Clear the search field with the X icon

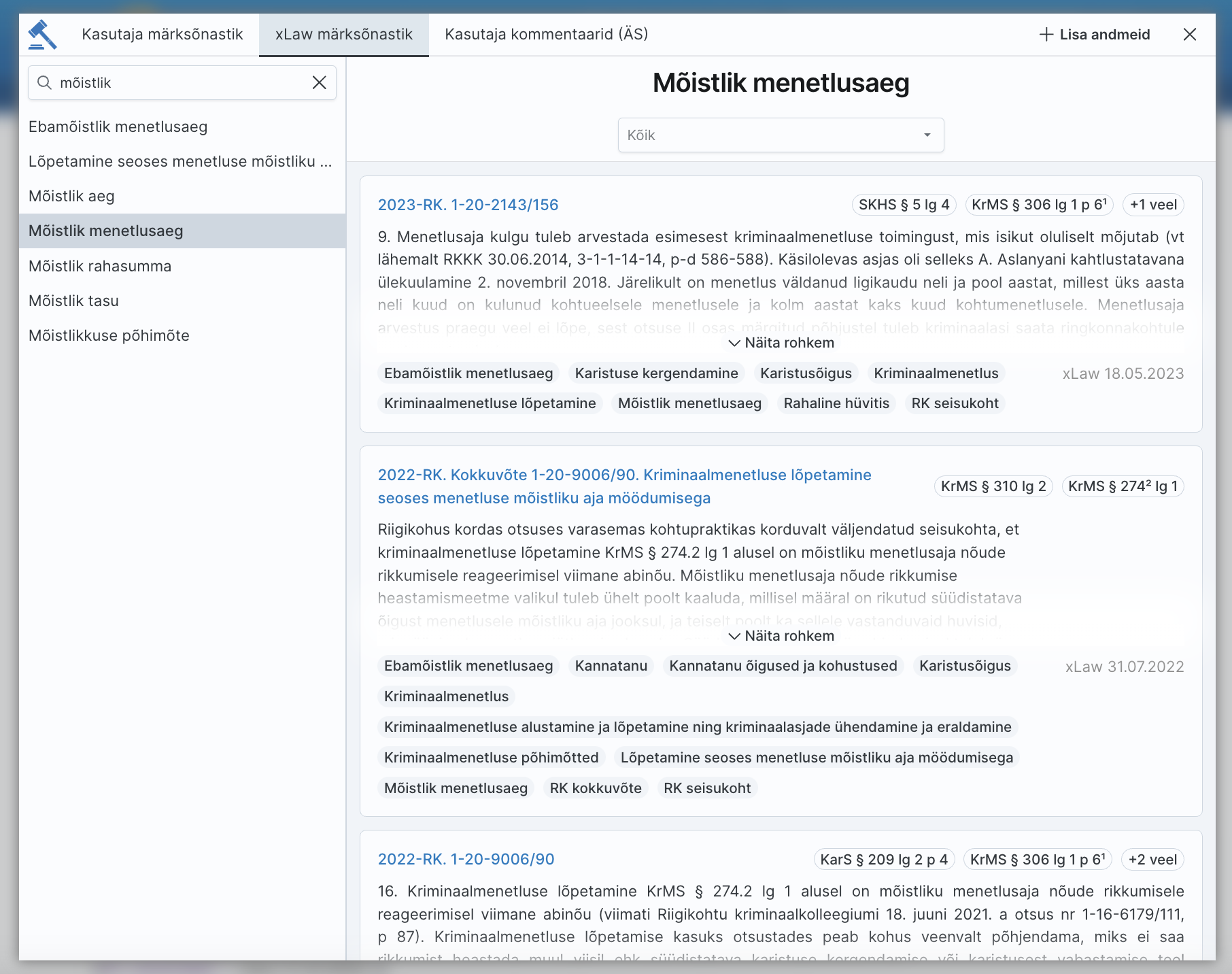point(319,82)
